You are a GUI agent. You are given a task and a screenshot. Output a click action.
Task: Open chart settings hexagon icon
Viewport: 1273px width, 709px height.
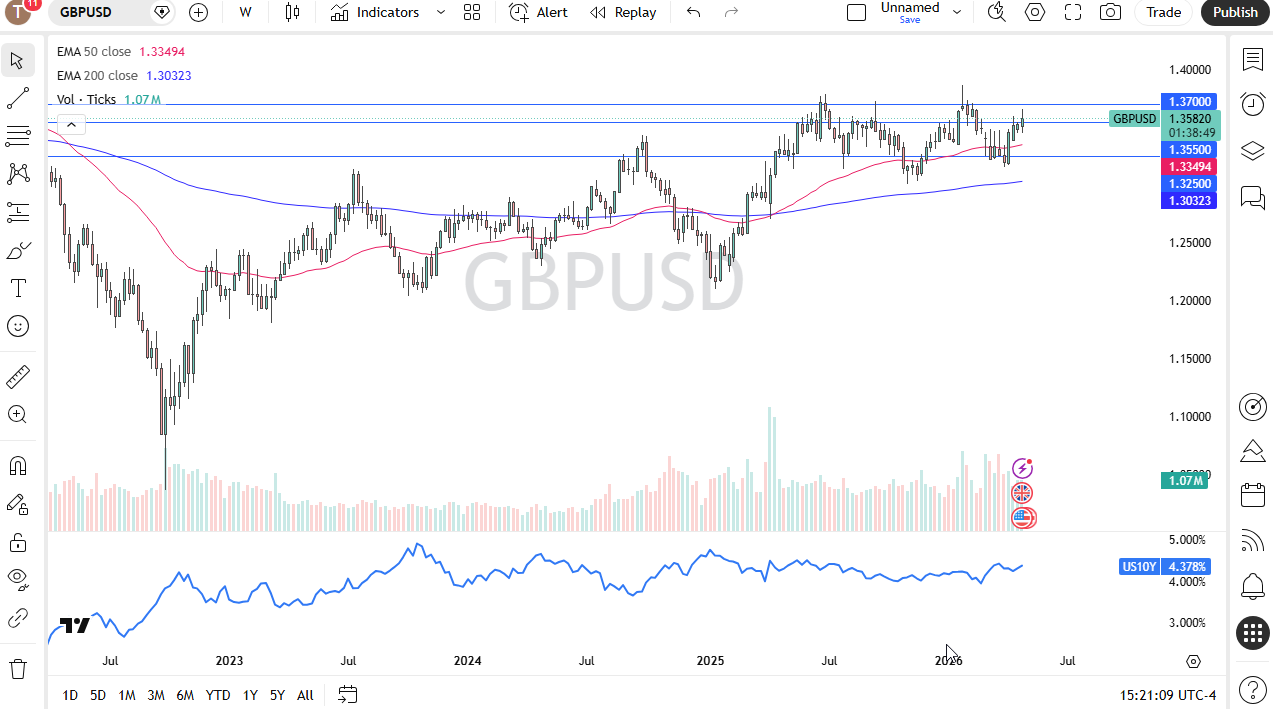(1035, 12)
